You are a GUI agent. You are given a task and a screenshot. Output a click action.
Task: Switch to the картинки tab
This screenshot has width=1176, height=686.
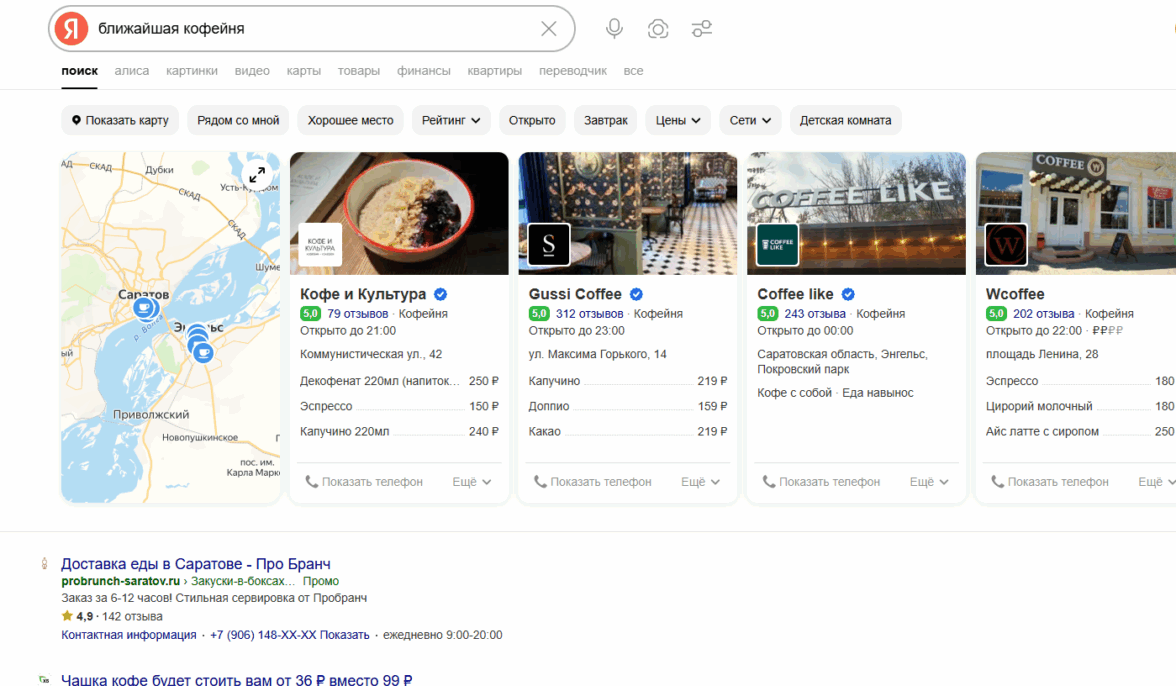point(192,70)
